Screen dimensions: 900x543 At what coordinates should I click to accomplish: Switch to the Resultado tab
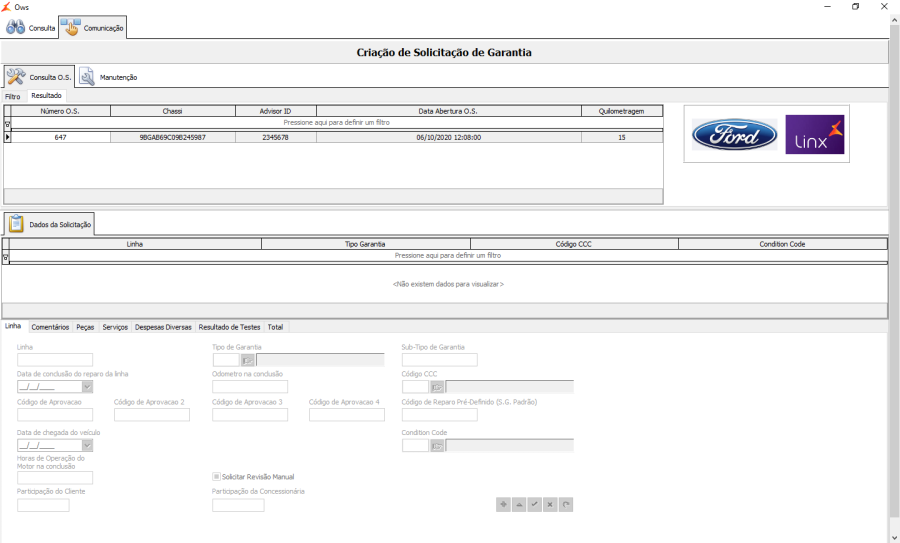click(x=46, y=95)
